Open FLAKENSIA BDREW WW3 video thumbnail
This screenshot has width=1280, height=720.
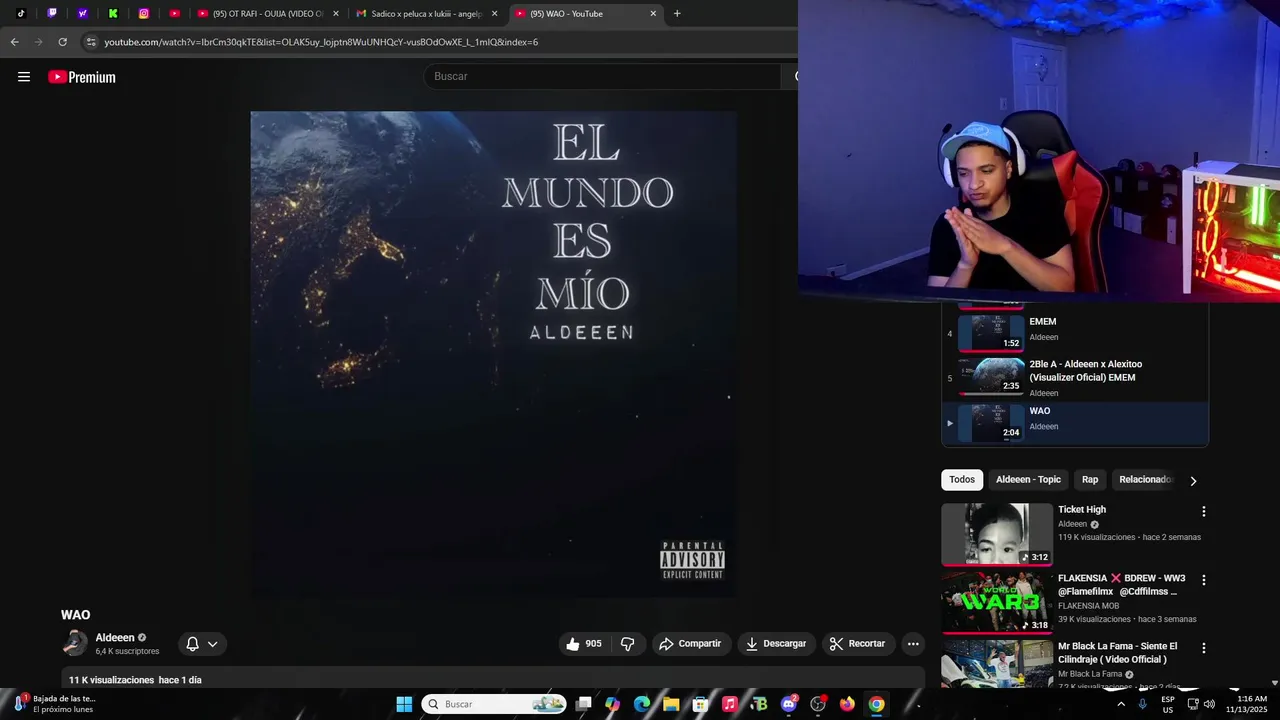coord(997,603)
